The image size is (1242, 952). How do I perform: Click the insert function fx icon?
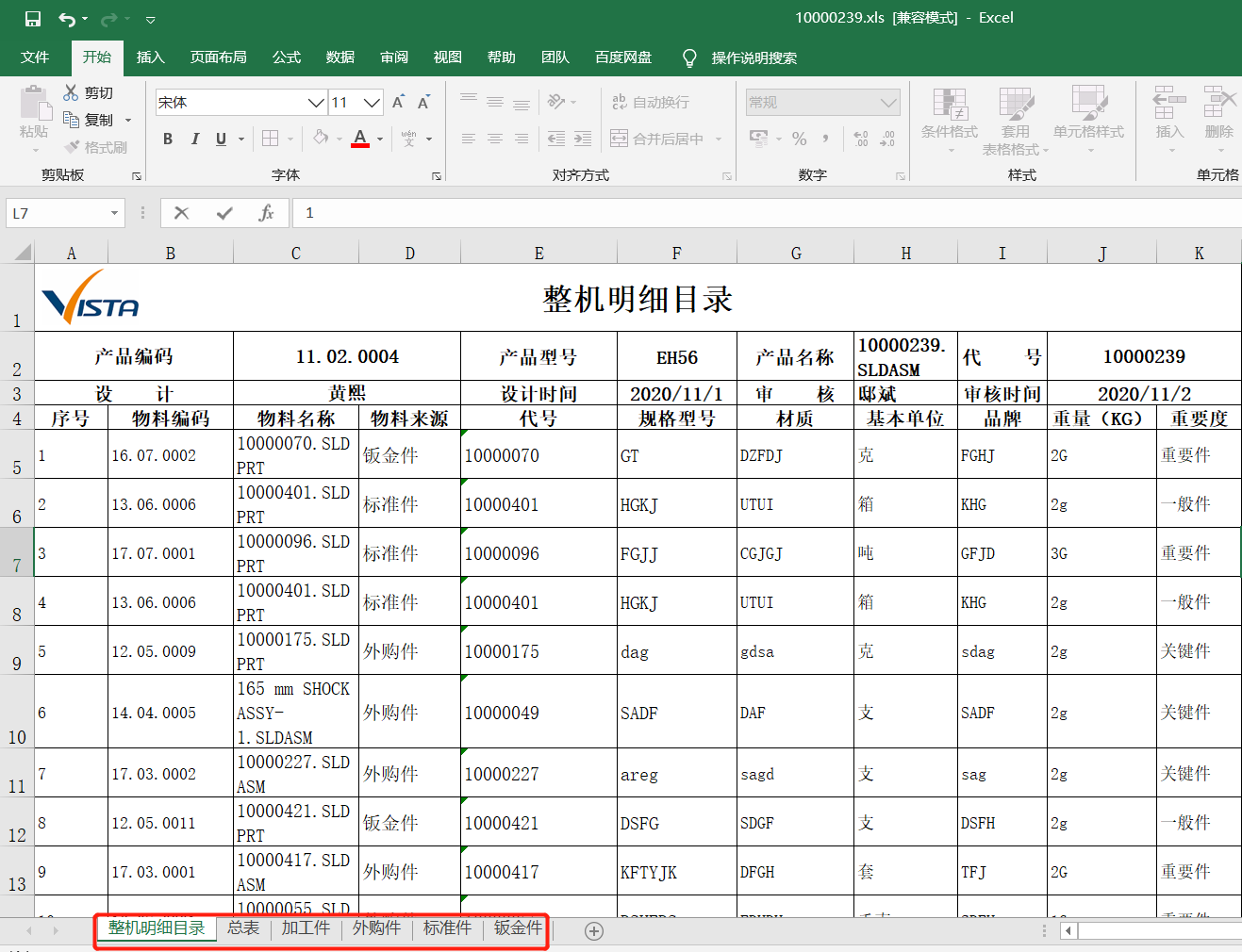[266, 213]
